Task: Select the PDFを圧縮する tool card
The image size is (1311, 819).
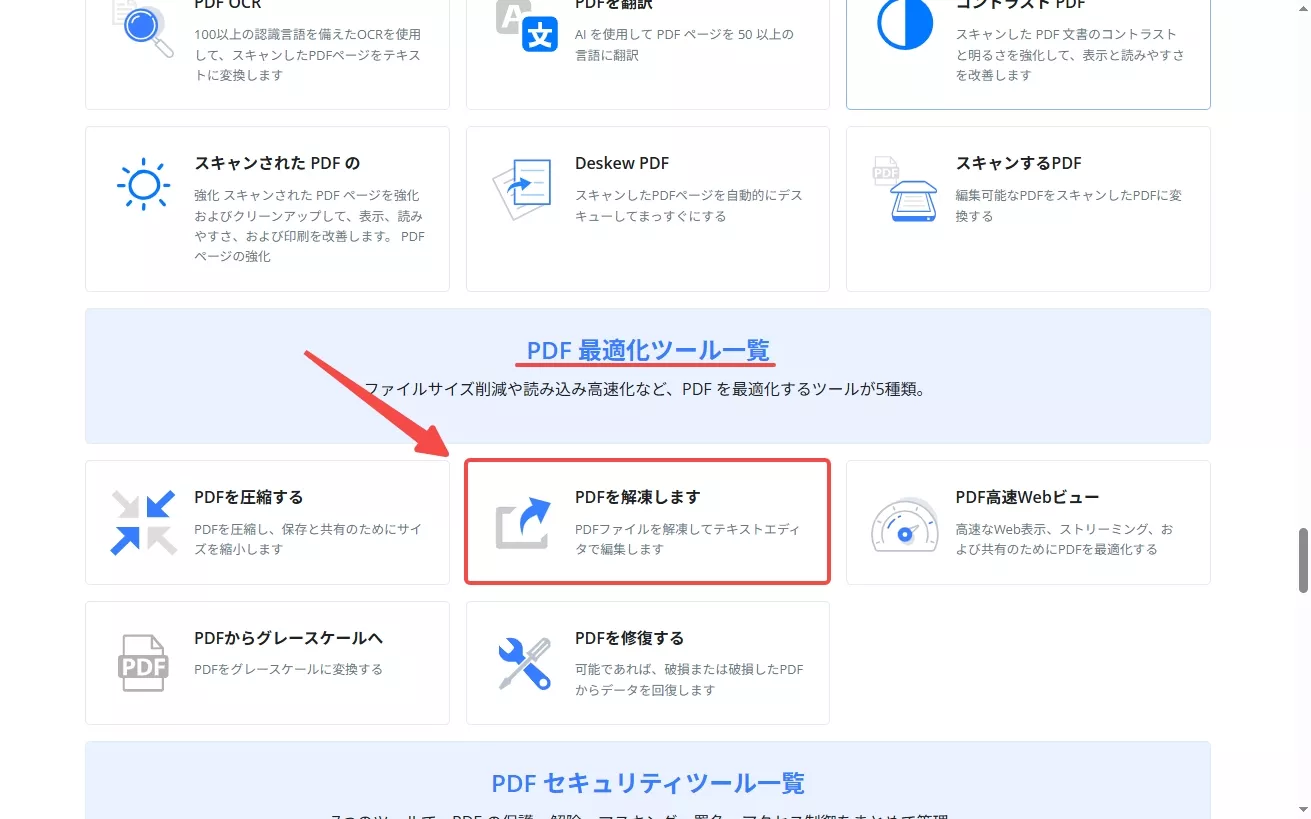Action: tap(267, 521)
